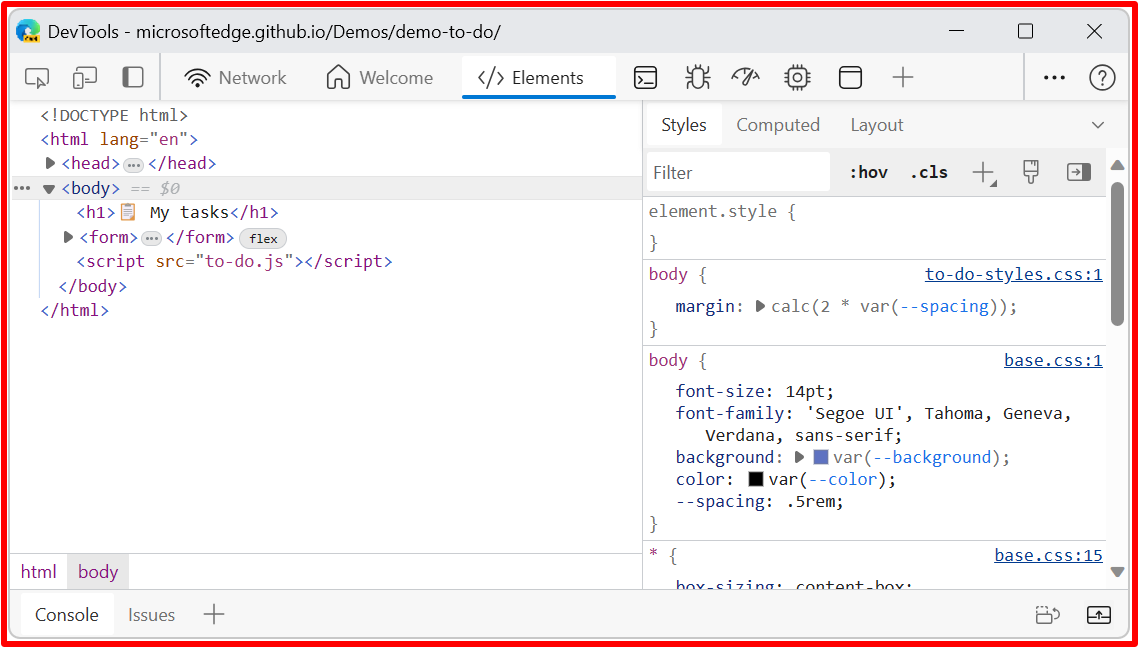Image resolution: width=1138 pixels, height=647 pixels.
Task: Expand the head element in the DOM tree
Action: pyautogui.click(x=50, y=163)
